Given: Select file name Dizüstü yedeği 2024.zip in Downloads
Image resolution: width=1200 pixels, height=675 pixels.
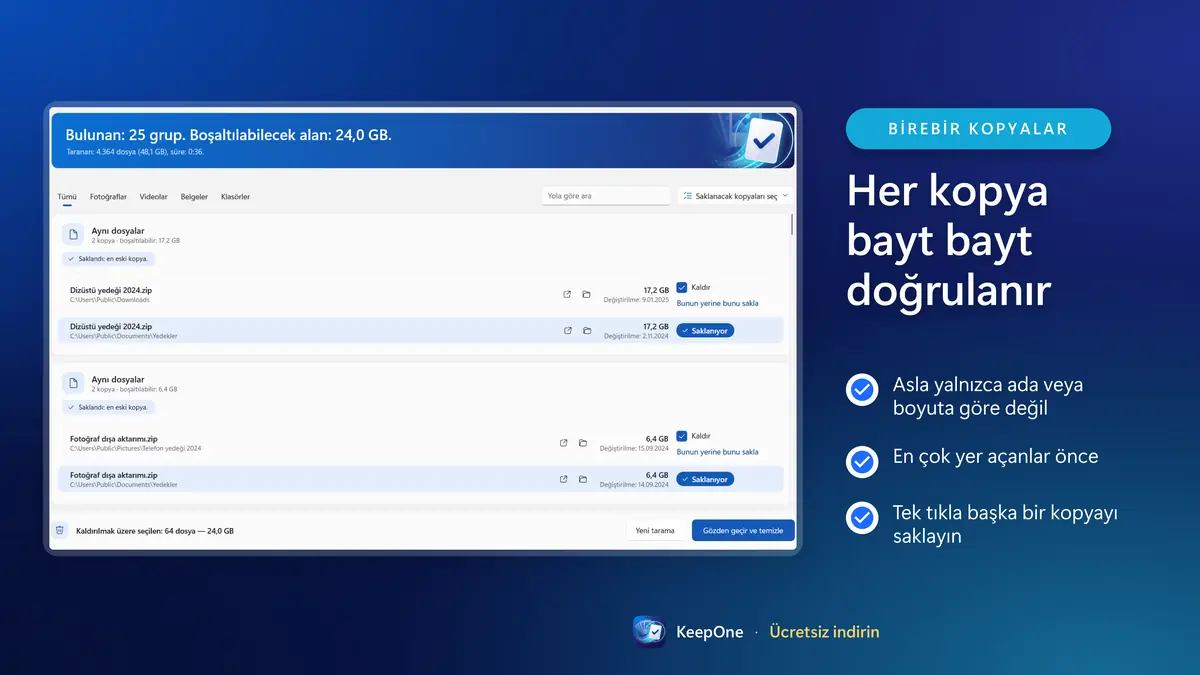Looking at the screenshot, I should pos(111,290).
